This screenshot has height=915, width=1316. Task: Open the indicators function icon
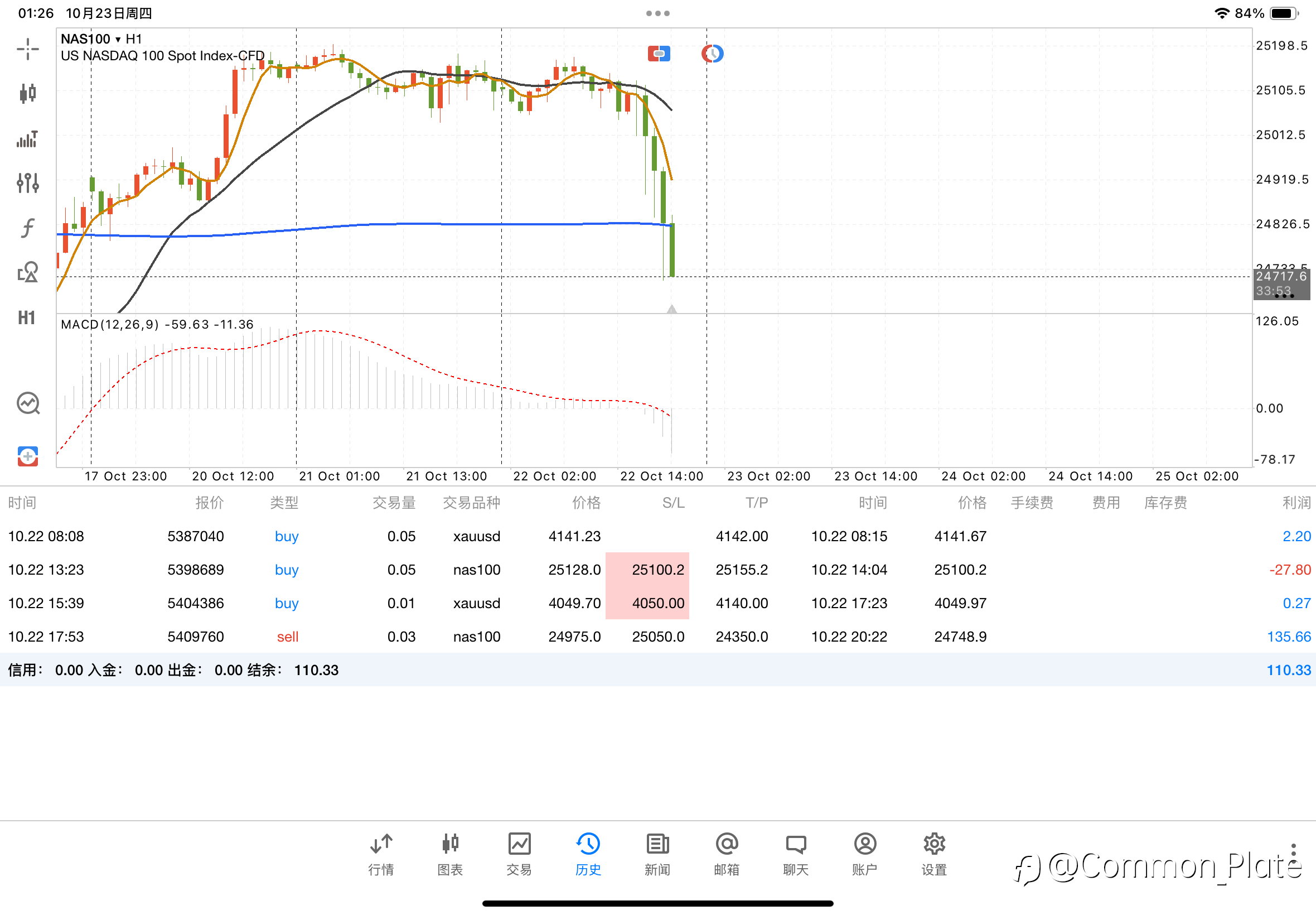coord(27,228)
